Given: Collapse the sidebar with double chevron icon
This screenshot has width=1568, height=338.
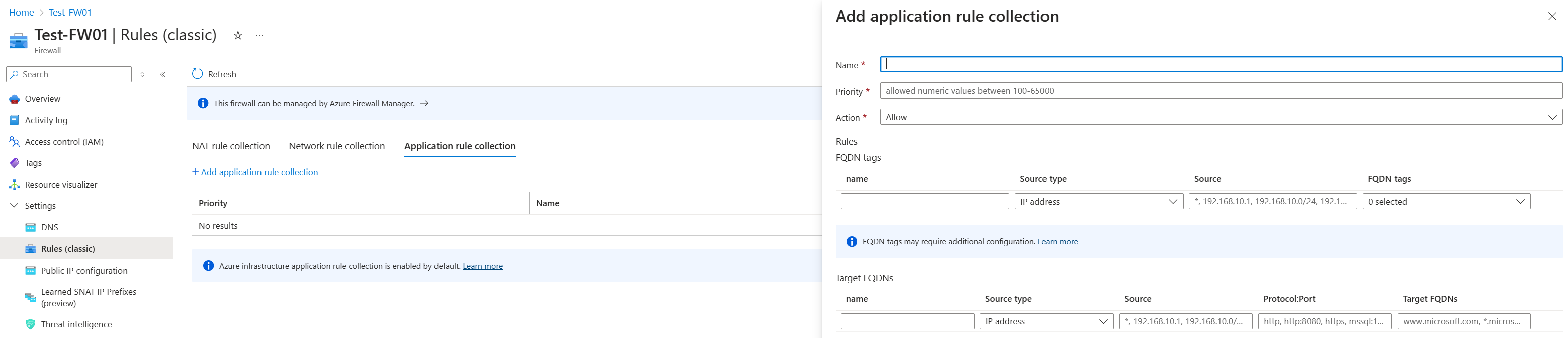Looking at the screenshot, I should 162,74.
